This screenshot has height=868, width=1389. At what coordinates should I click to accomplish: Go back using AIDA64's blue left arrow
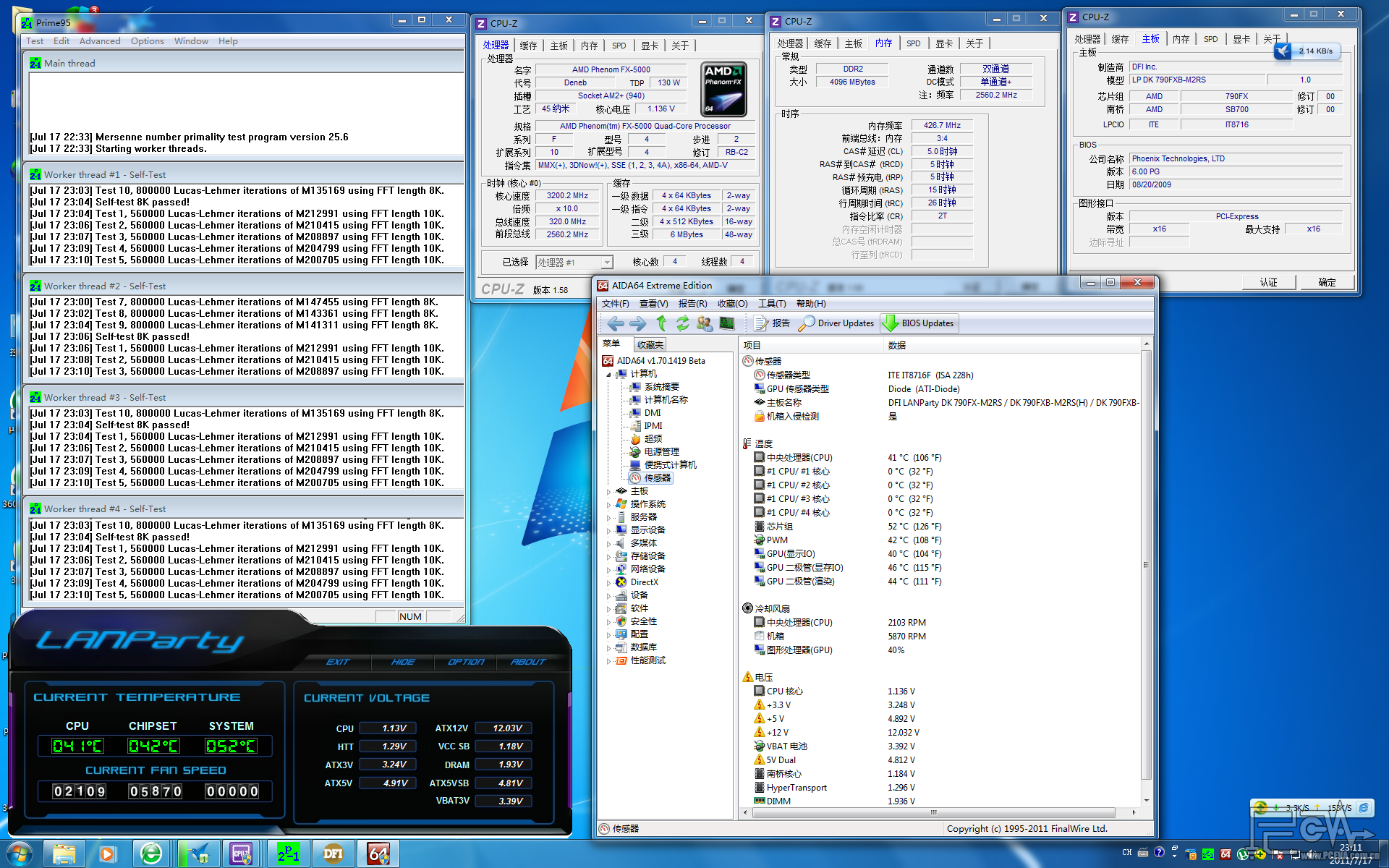point(616,323)
